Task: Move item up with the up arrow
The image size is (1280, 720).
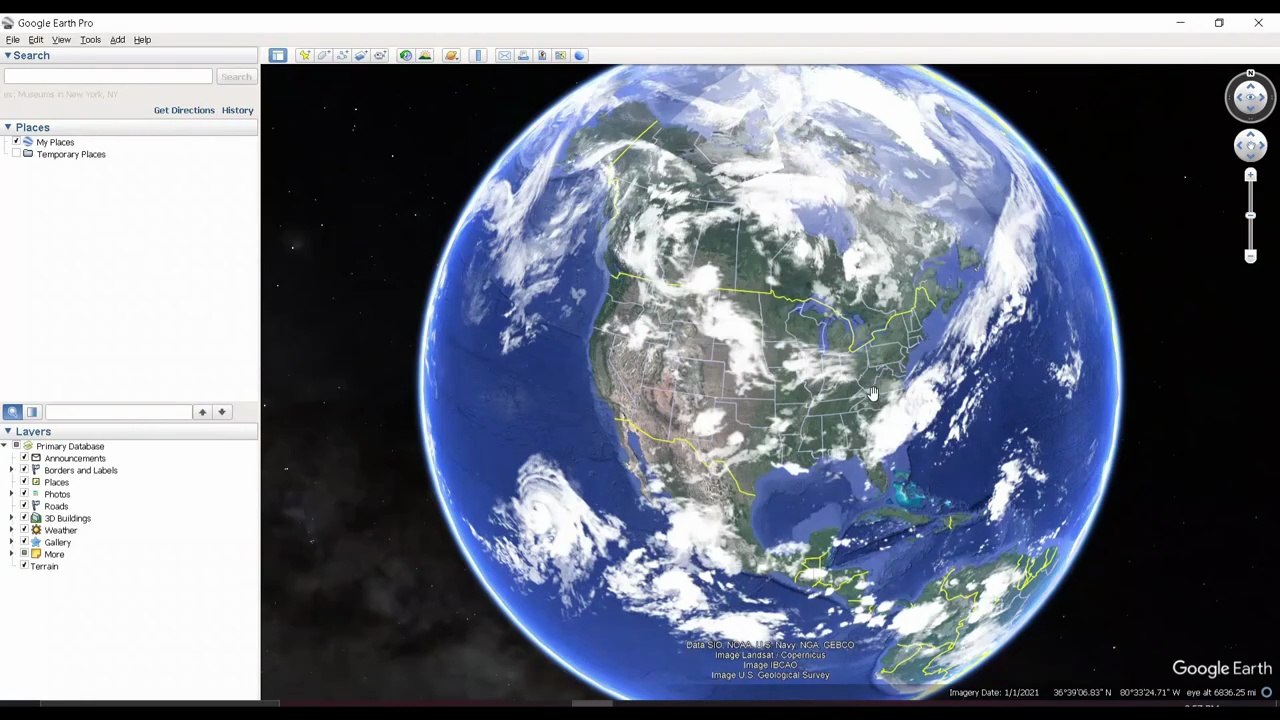Action: tap(202, 412)
